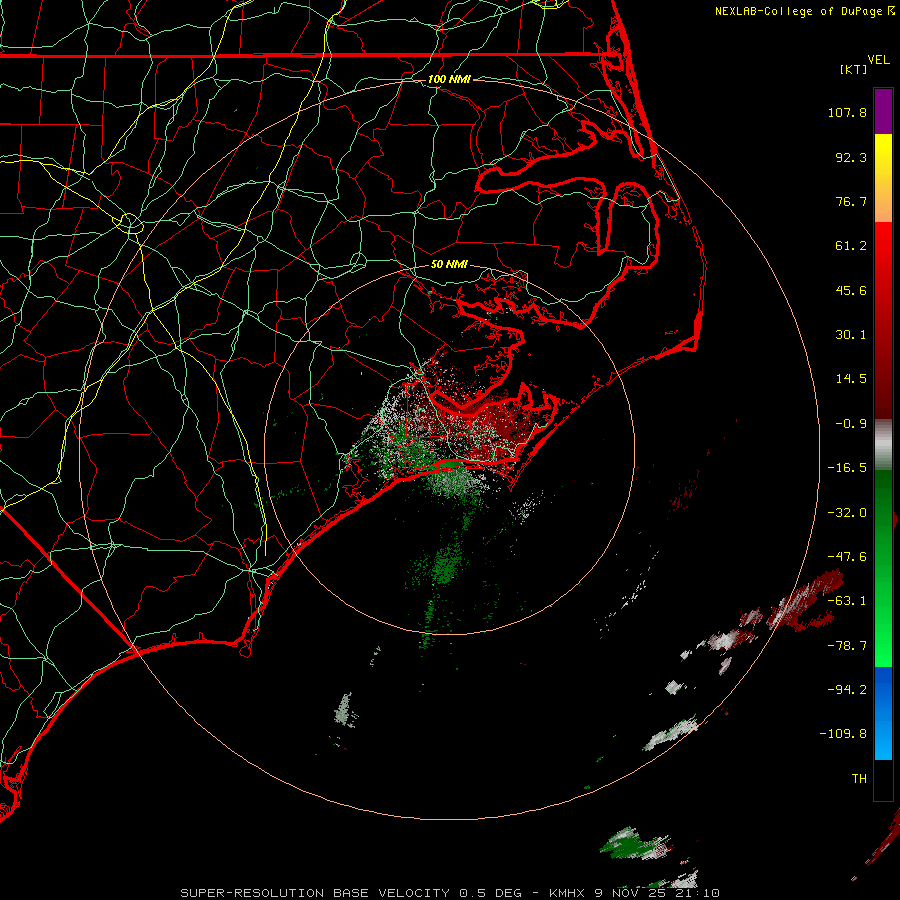Click the Super-Resolution Base Velocity caption text

449,893
